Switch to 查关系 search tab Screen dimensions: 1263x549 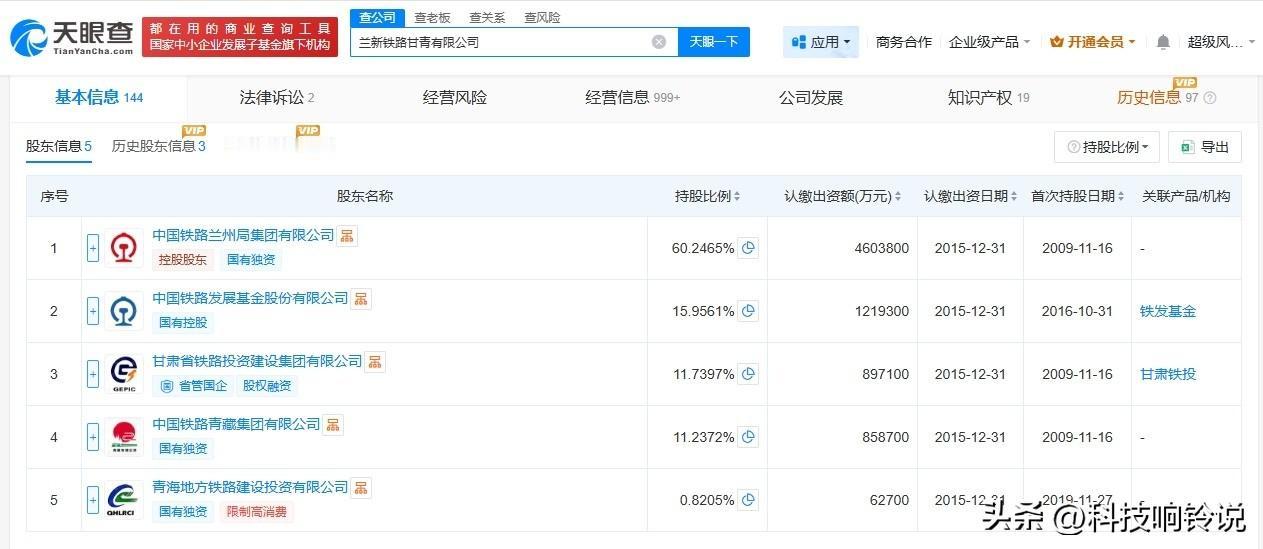(487, 17)
